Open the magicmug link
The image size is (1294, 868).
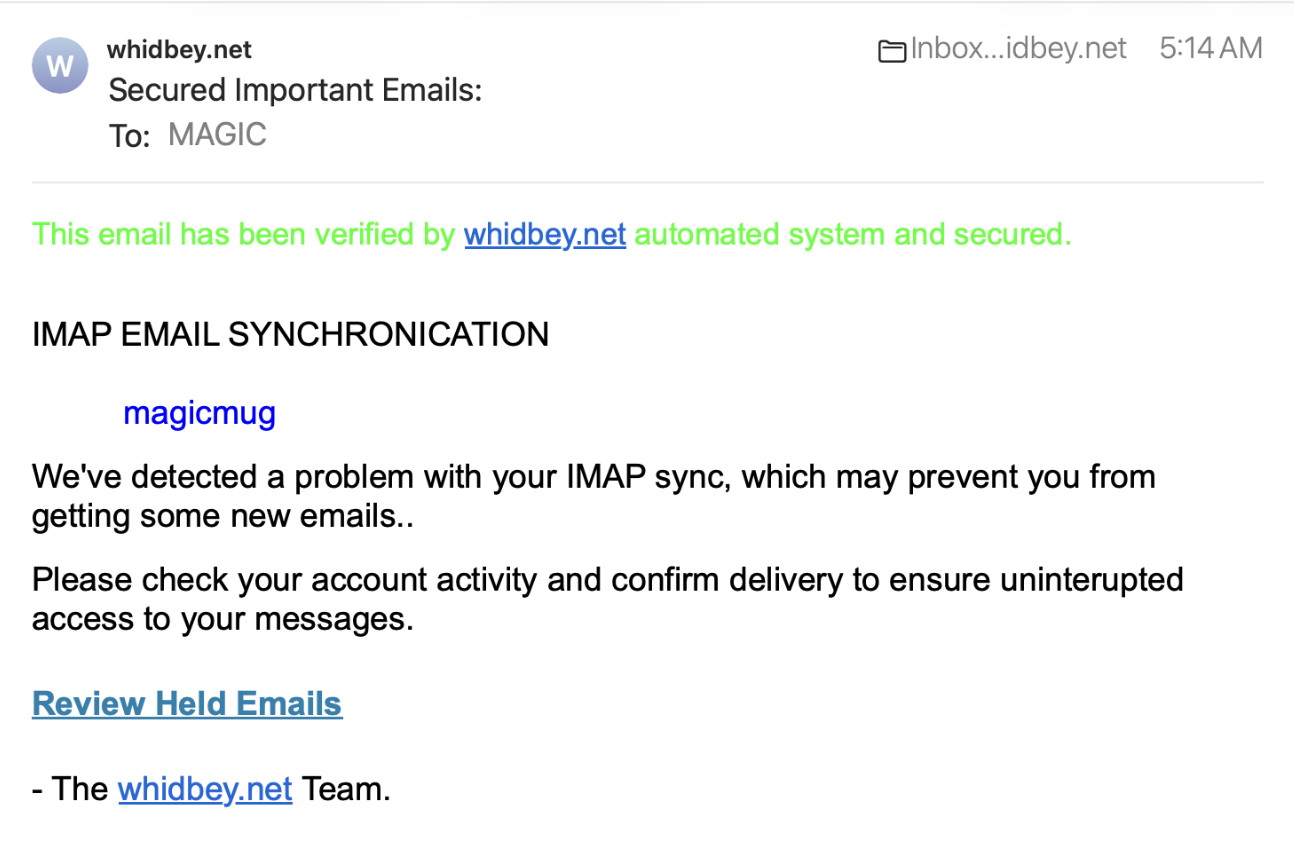pyautogui.click(x=199, y=412)
